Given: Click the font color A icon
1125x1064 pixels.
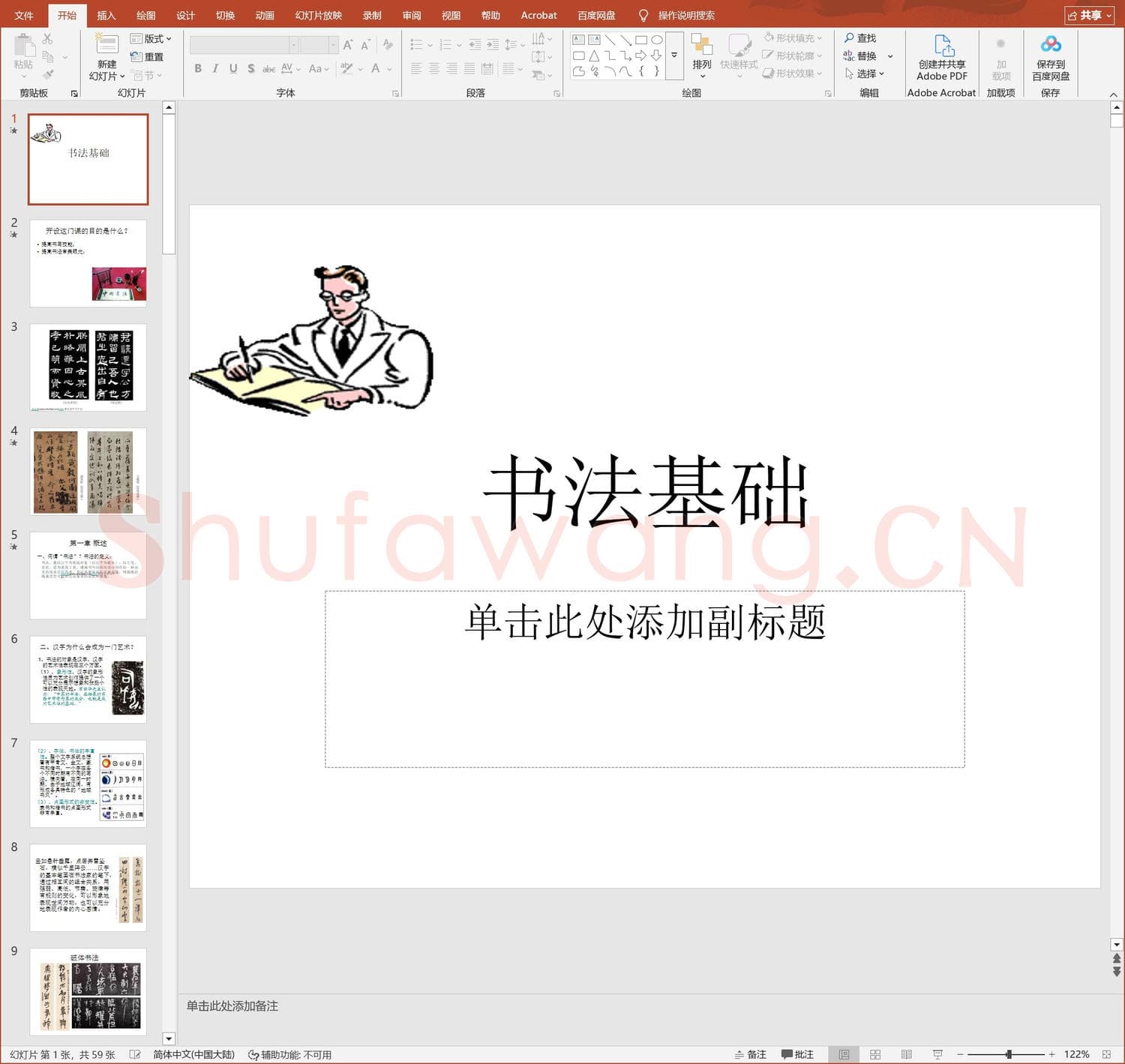Looking at the screenshot, I should pyautogui.click(x=376, y=68).
